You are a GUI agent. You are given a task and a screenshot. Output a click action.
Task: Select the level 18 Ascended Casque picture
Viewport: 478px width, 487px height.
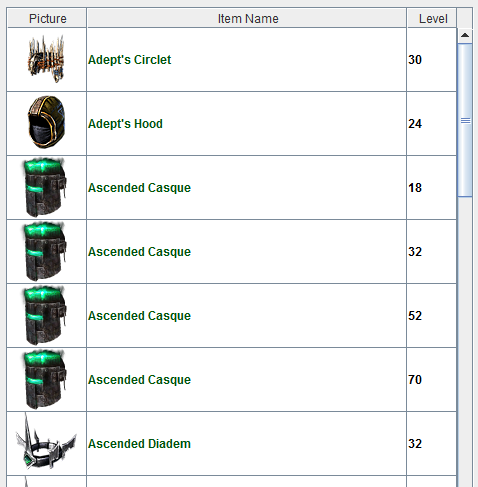coord(45,187)
